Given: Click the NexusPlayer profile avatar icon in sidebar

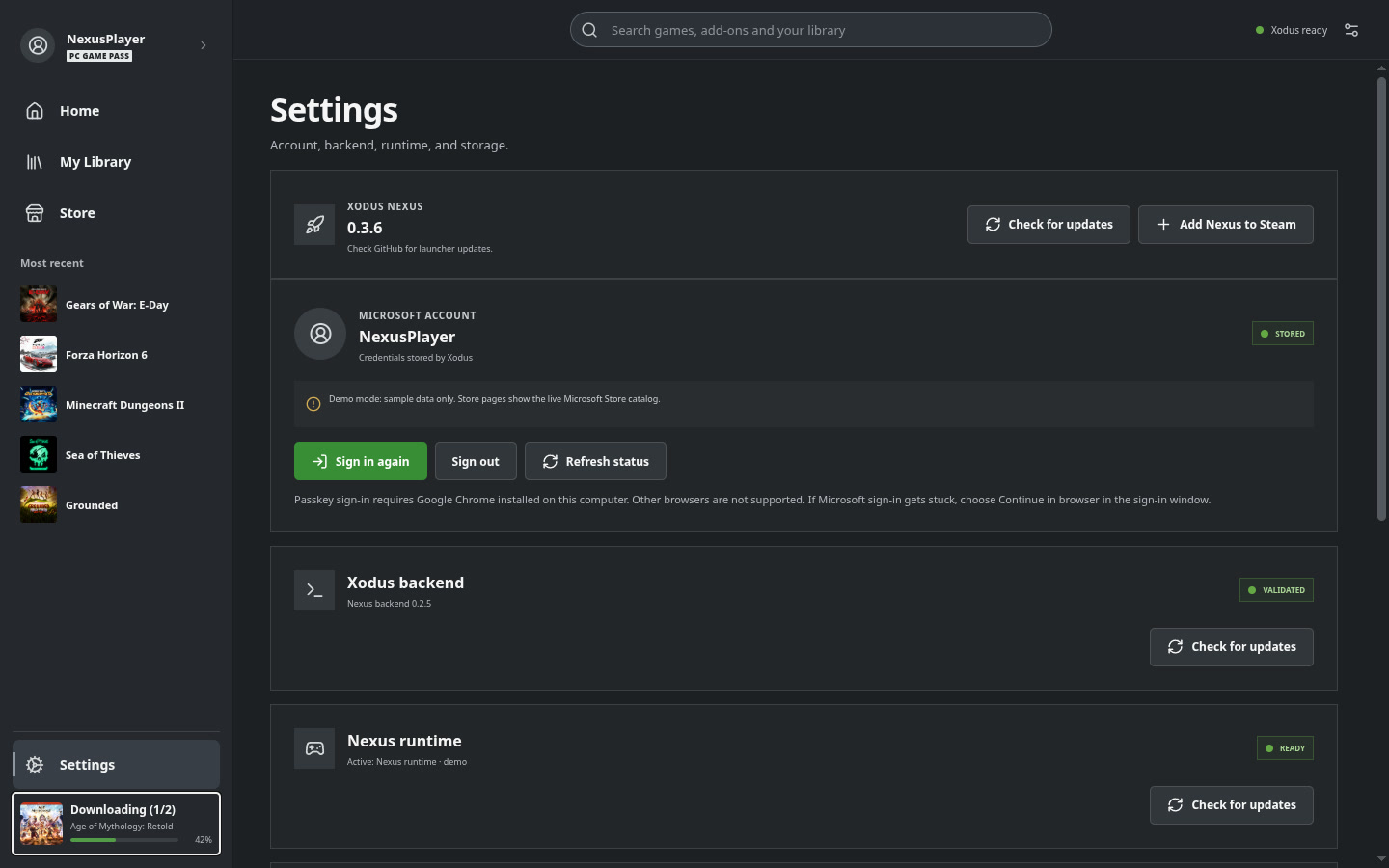Looking at the screenshot, I should [38, 45].
